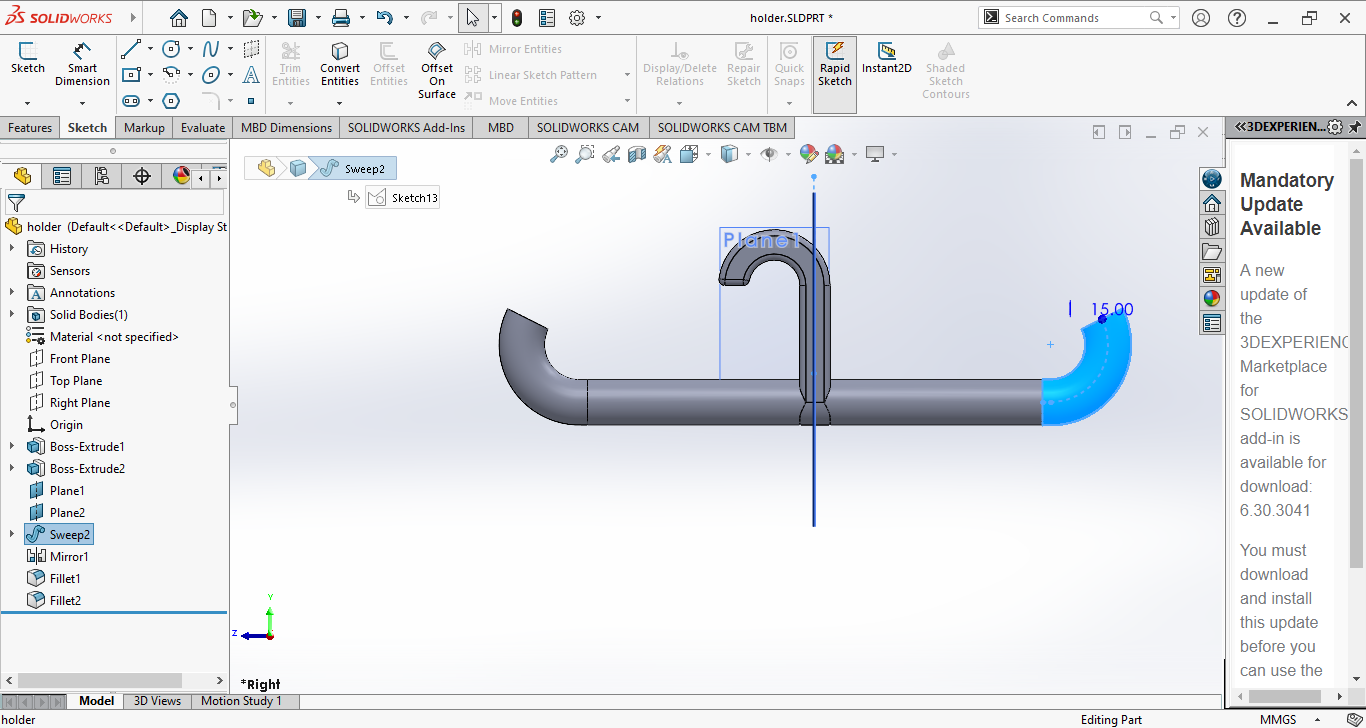Toggle Hide/Show Items eye icon
This screenshot has width=1366, height=728.
769,154
